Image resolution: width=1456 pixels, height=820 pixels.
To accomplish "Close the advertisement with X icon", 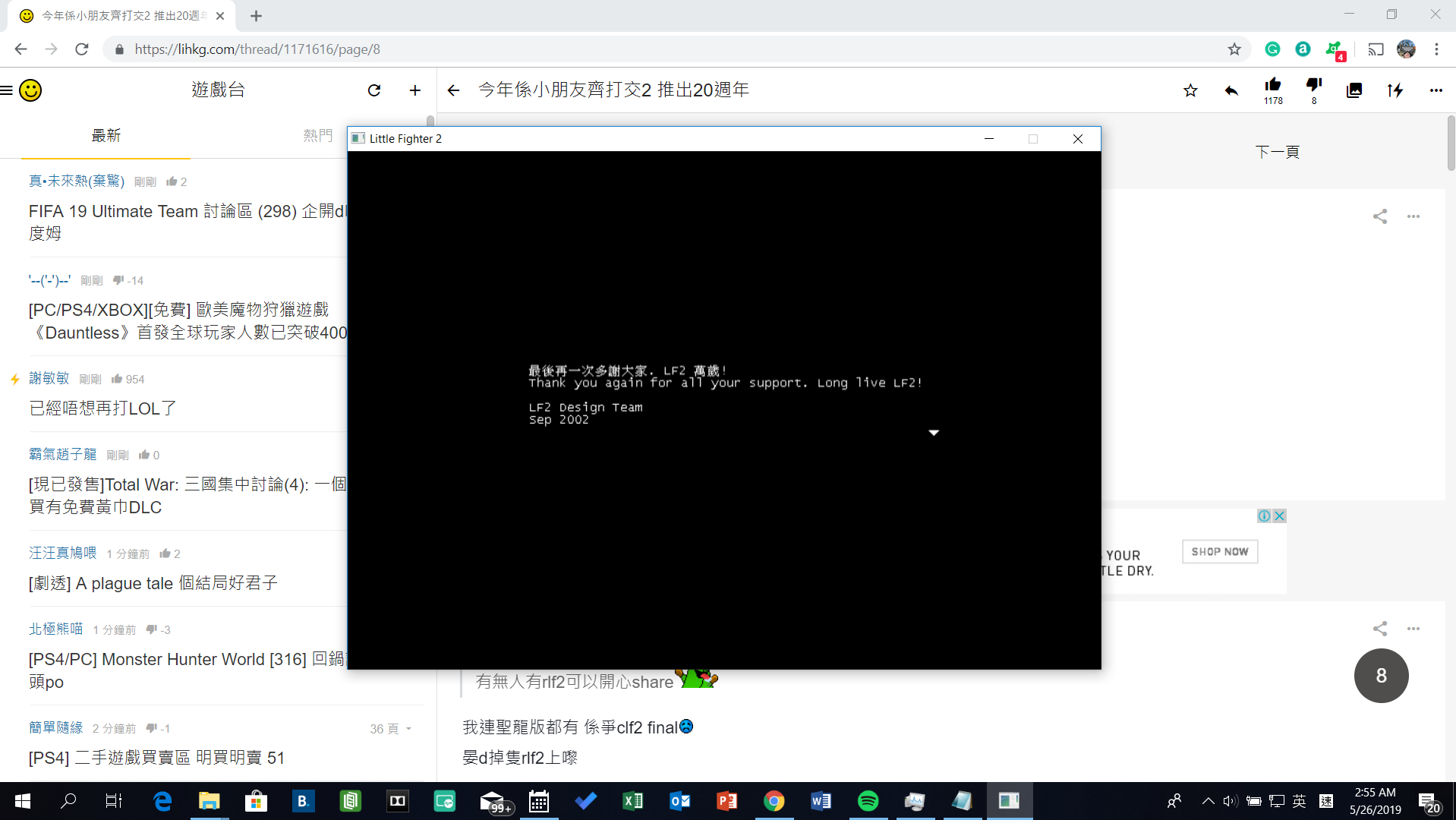I will click(1279, 516).
